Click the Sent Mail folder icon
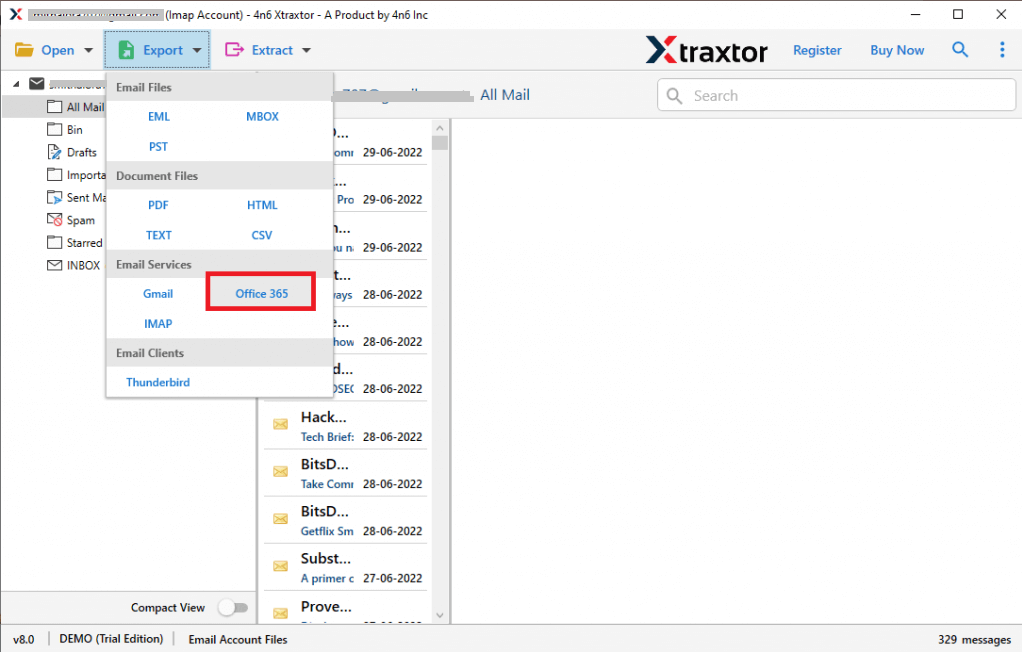Viewport: 1022px width, 652px height. [53, 197]
